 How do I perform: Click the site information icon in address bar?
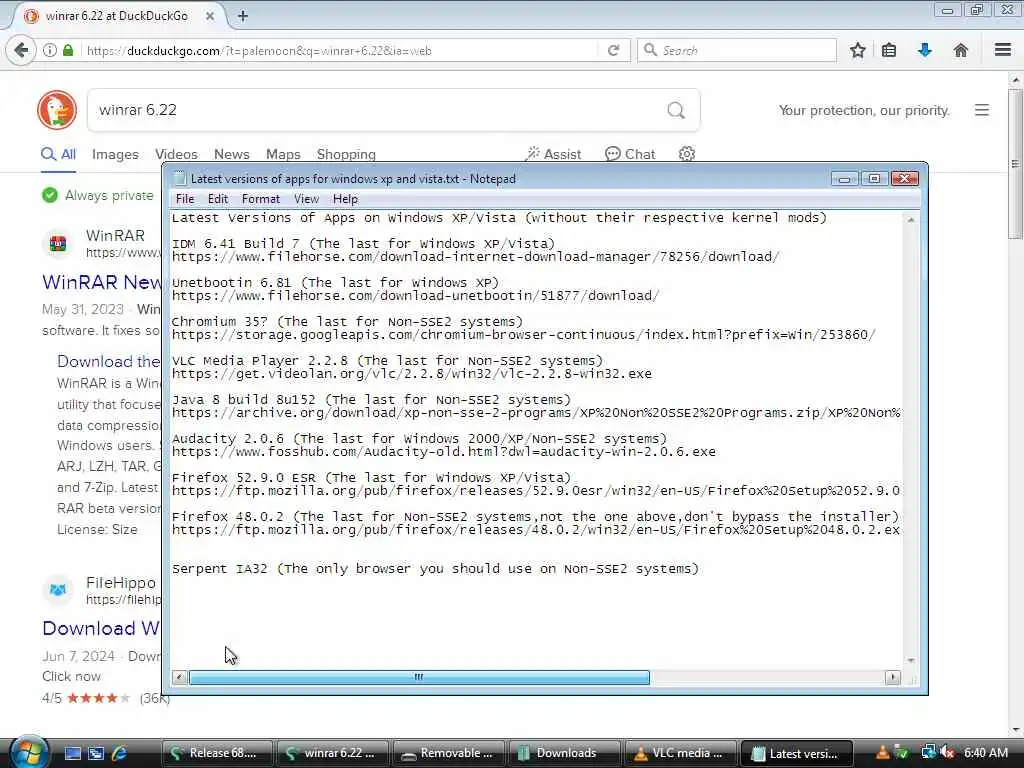coord(50,50)
